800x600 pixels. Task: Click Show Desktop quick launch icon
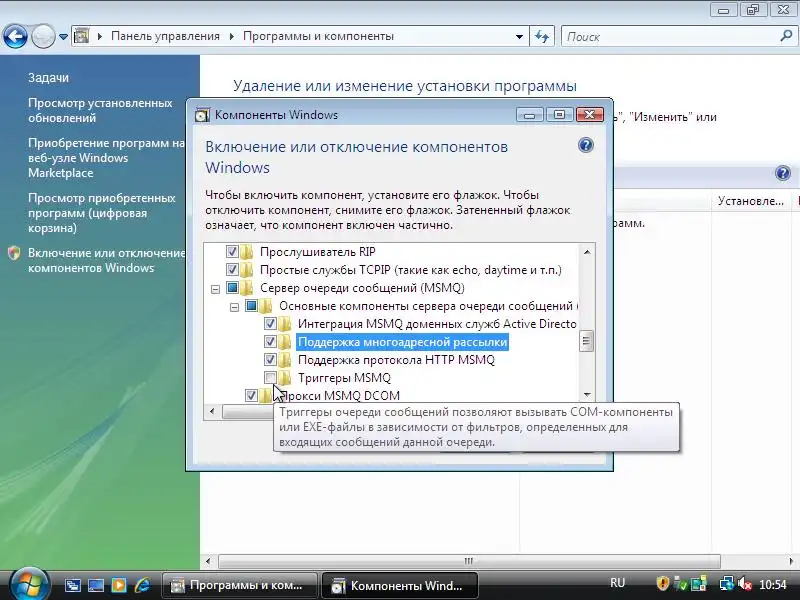click(x=72, y=585)
